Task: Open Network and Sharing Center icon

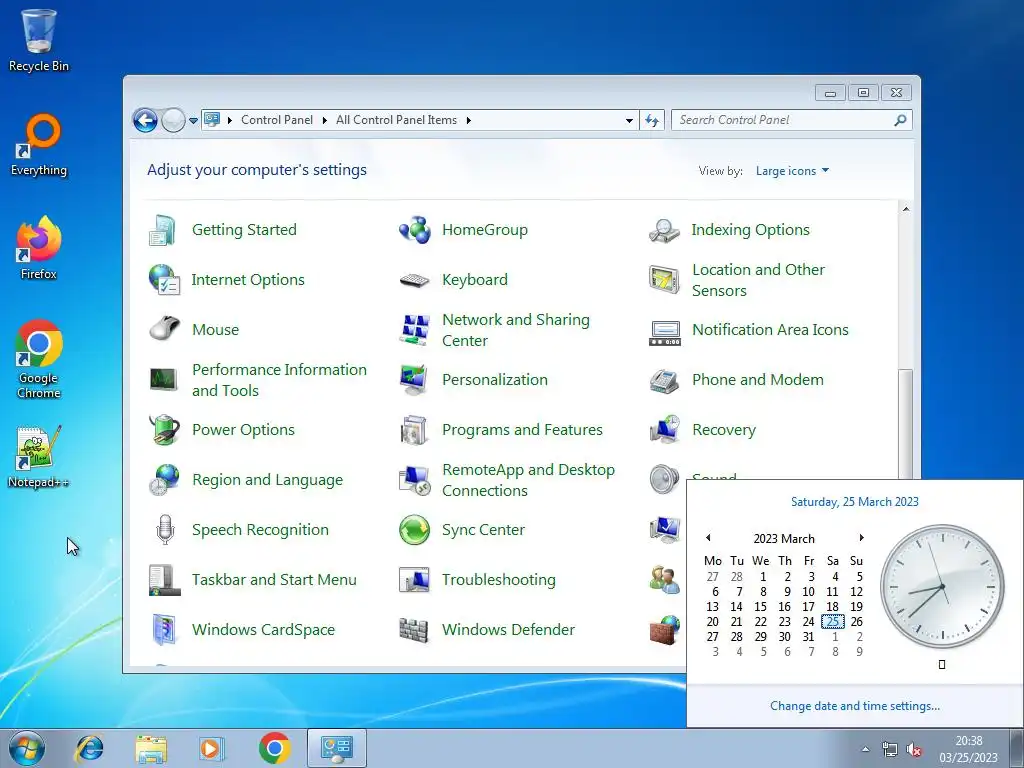Action: [x=415, y=329]
